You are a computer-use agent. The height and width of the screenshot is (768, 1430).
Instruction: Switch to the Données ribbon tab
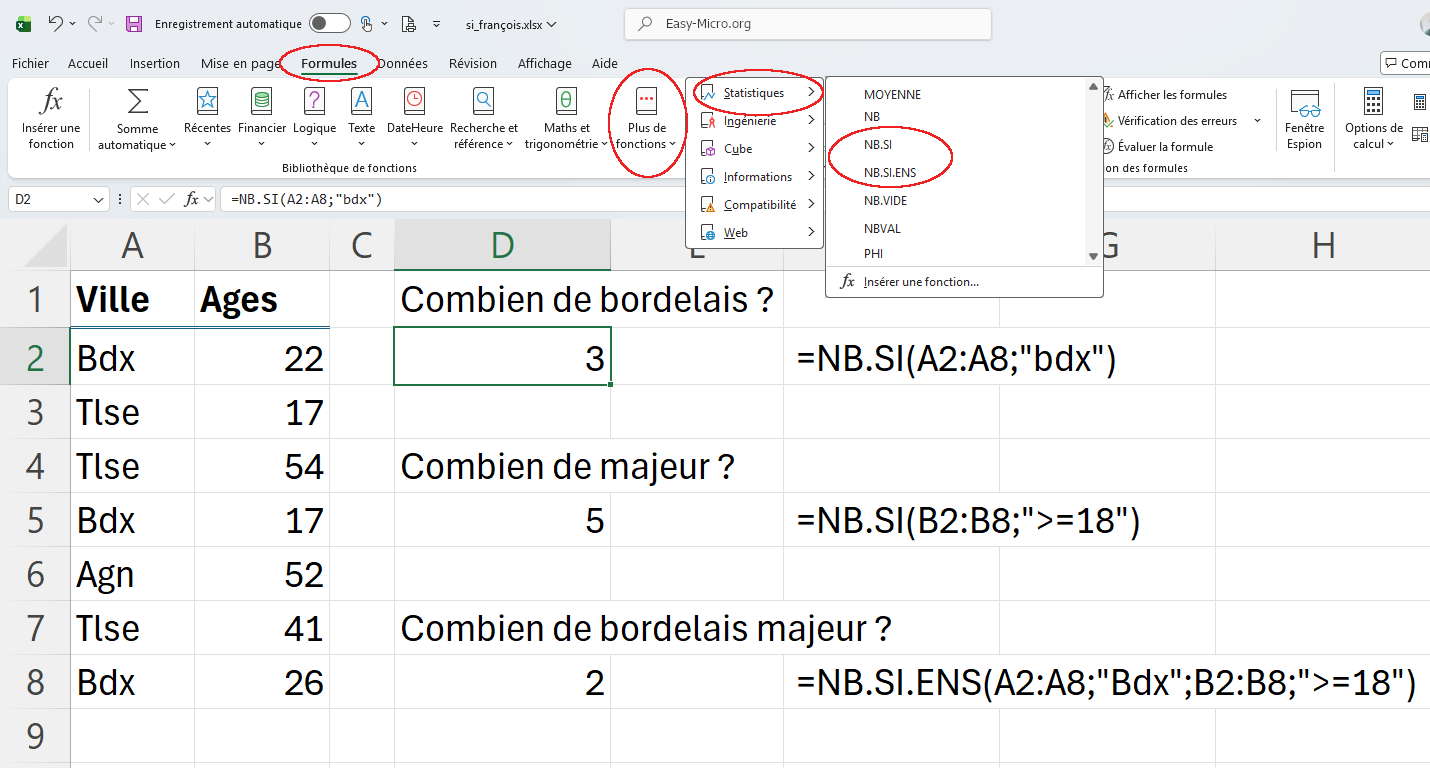tap(403, 63)
